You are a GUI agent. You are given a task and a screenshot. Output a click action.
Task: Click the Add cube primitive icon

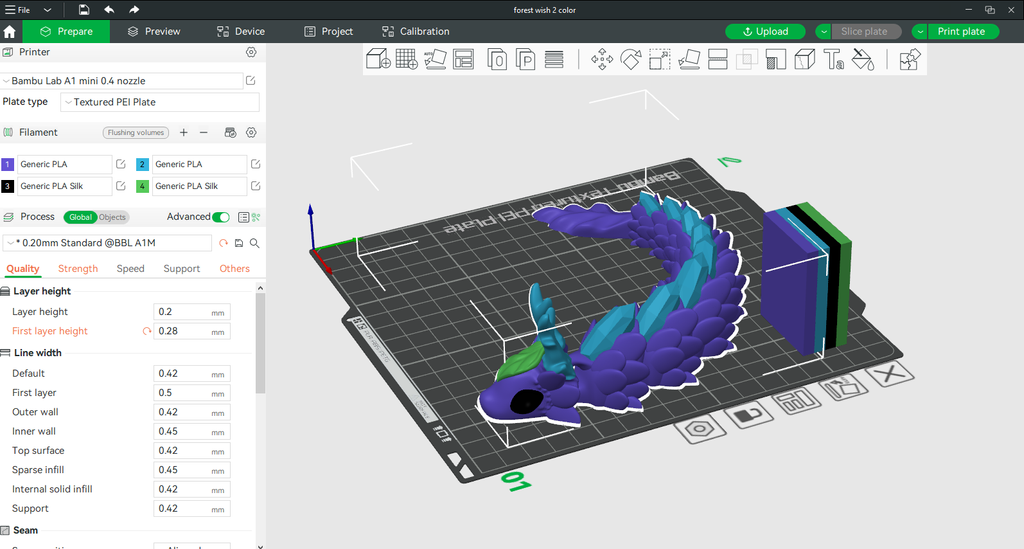coord(378,60)
